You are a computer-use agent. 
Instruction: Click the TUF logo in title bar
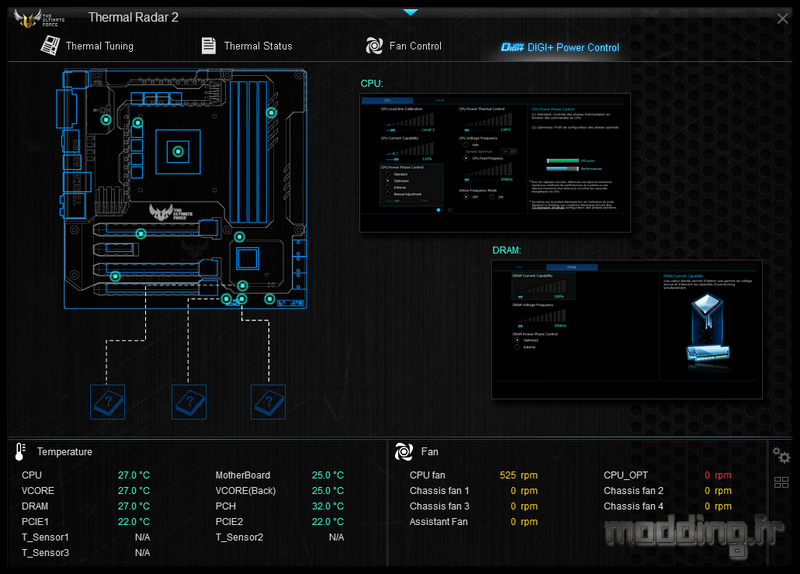38,18
